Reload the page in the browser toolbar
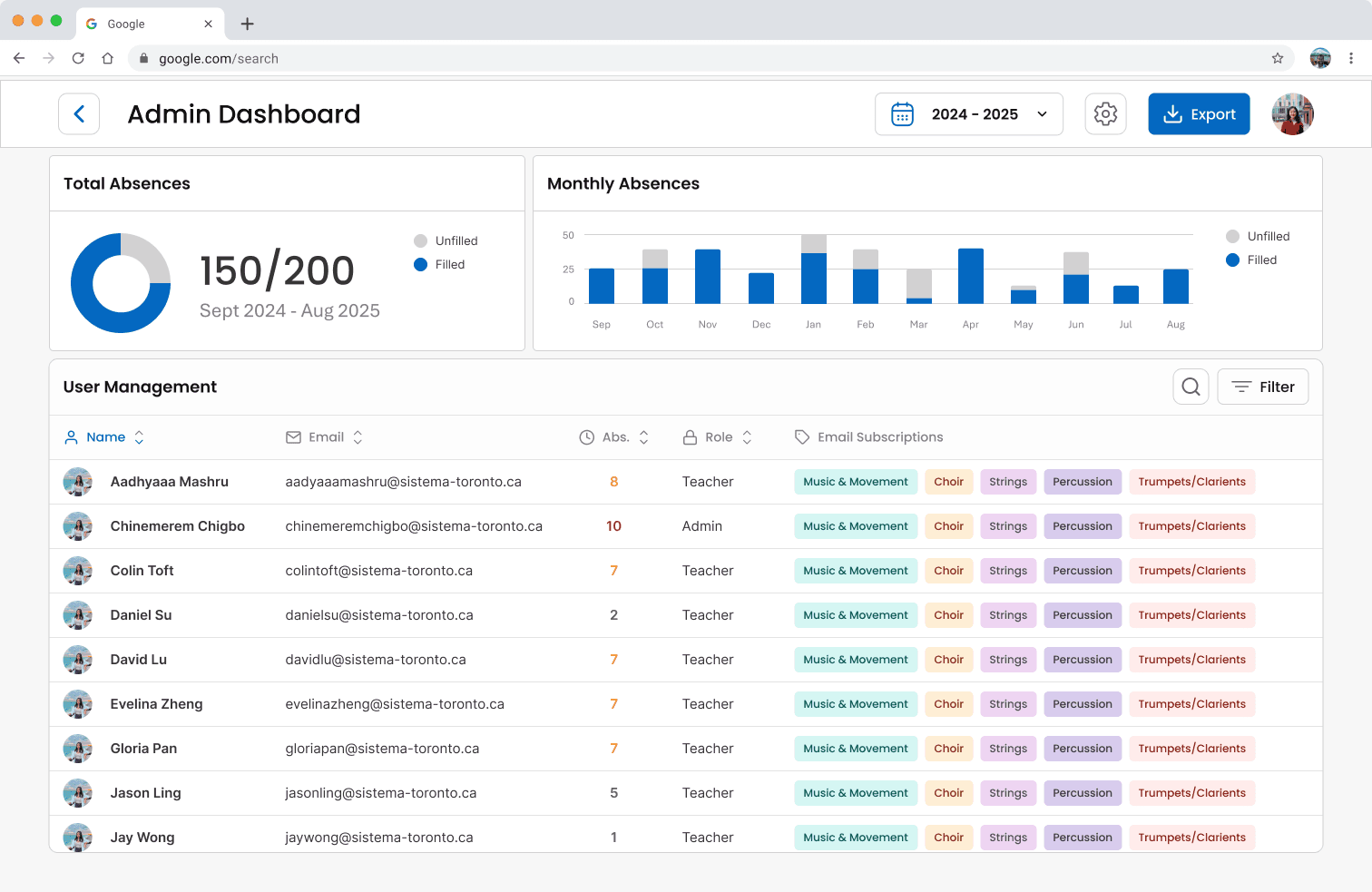The height and width of the screenshot is (892, 1372). coord(78,58)
